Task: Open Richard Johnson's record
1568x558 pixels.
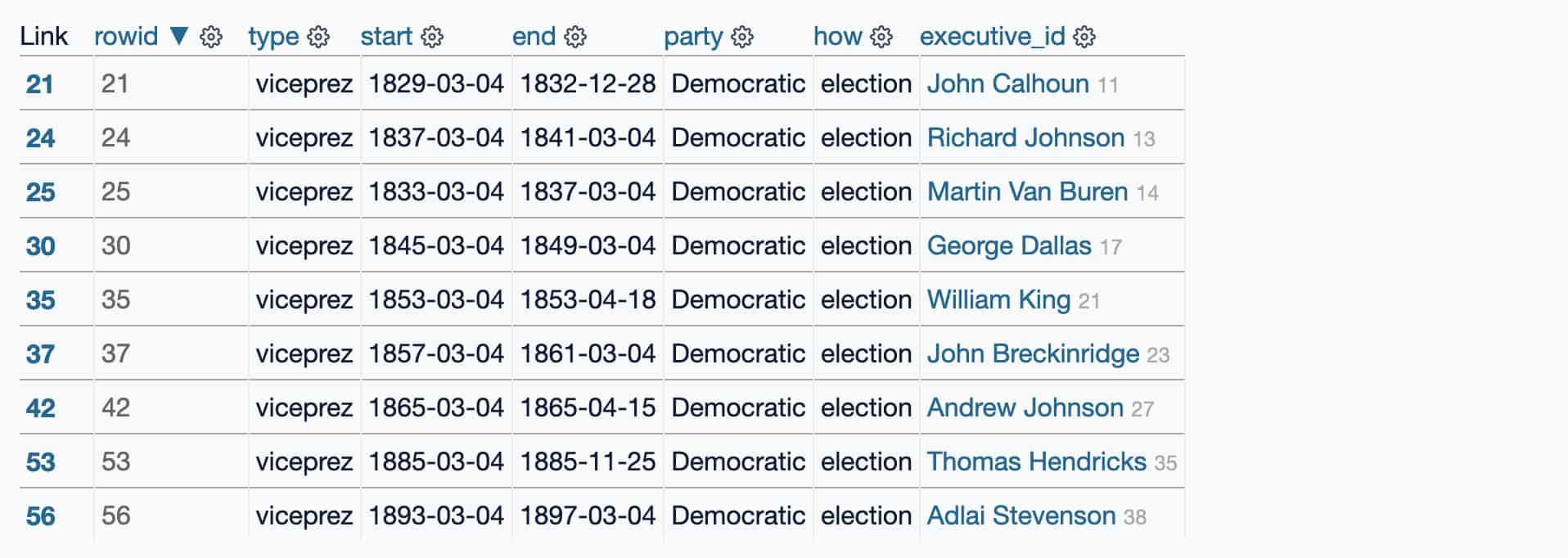Action: 1025,137
